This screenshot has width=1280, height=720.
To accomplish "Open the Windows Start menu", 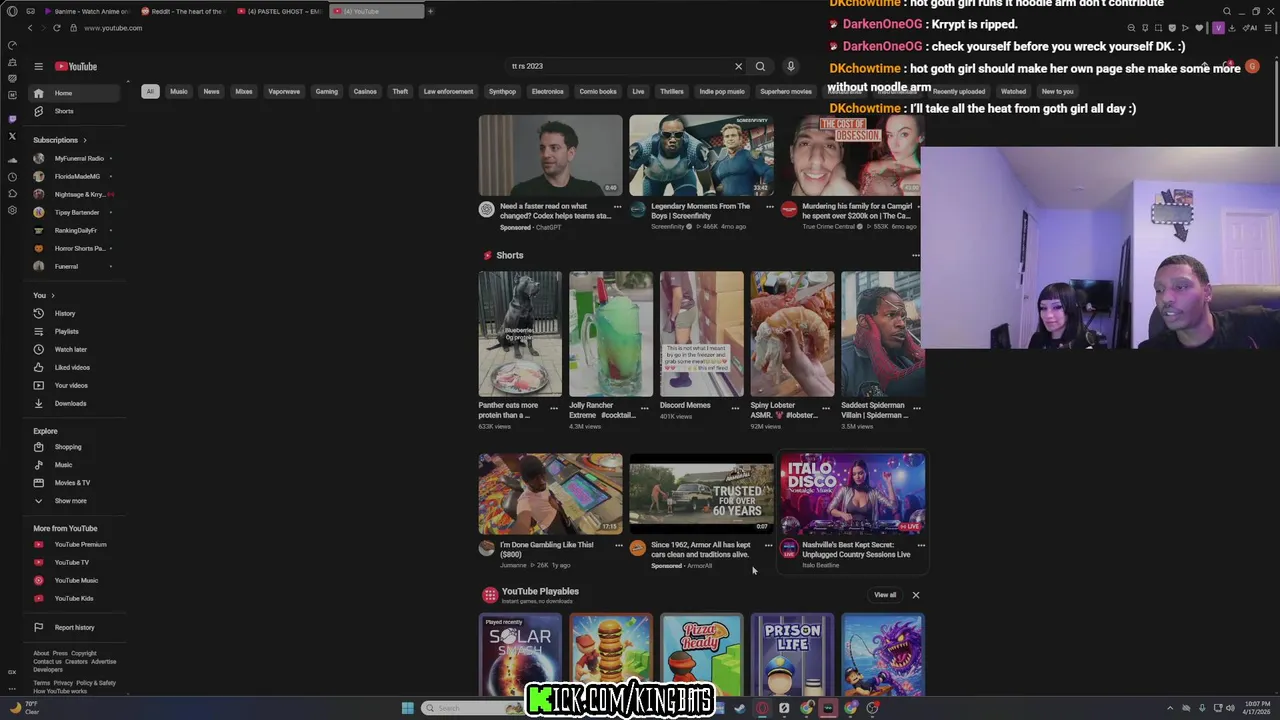I will pos(407,708).
